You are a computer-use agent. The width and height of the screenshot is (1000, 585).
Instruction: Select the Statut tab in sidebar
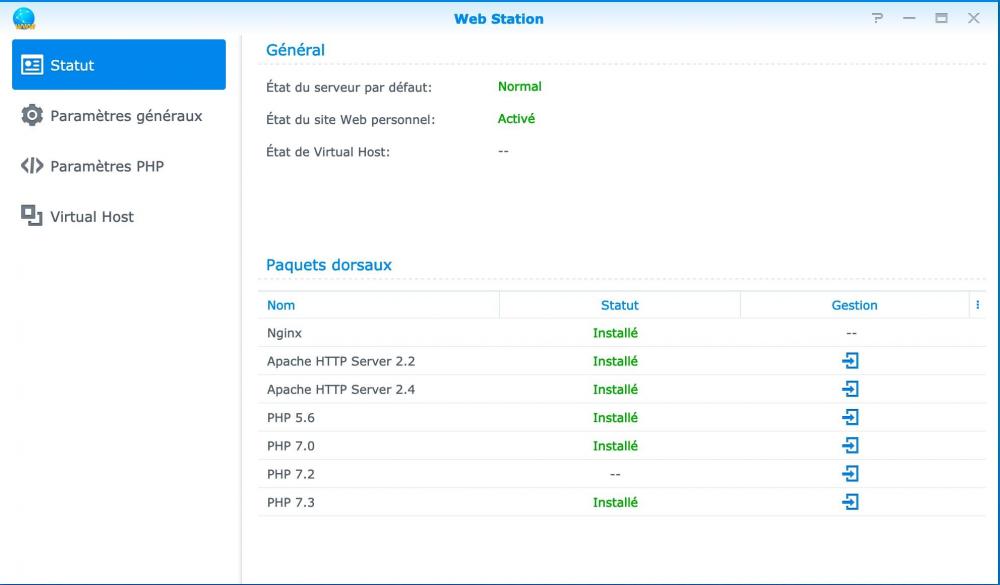pyautogui.click(x=119, y=65)
